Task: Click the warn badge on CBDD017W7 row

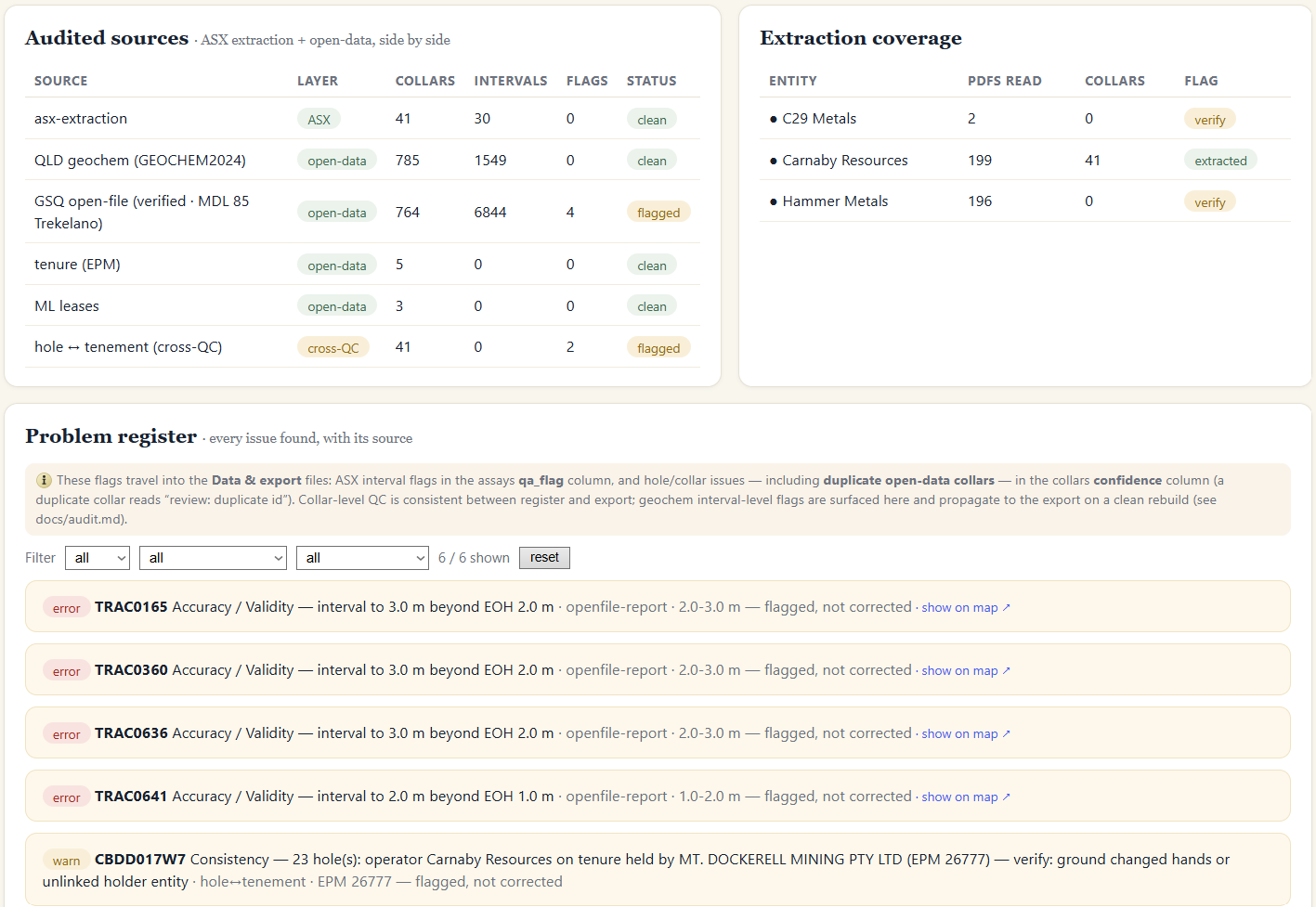Action: pos(66,861)
